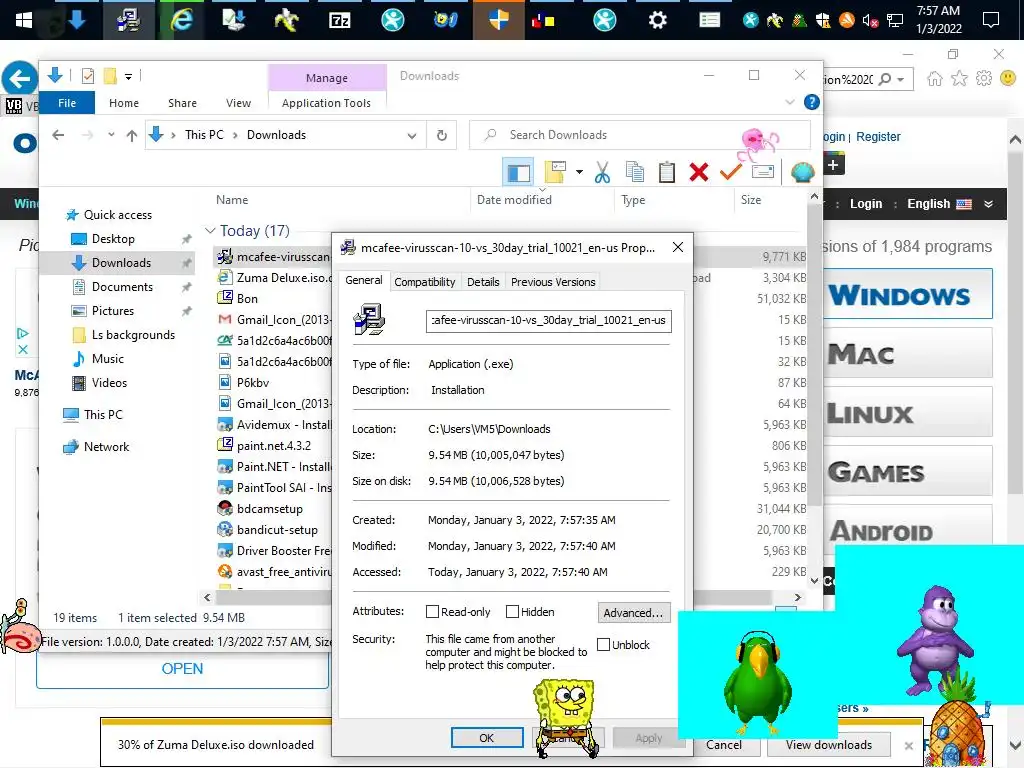
Task: Switch to the Details tab
Action: click(x=483, y=282)
